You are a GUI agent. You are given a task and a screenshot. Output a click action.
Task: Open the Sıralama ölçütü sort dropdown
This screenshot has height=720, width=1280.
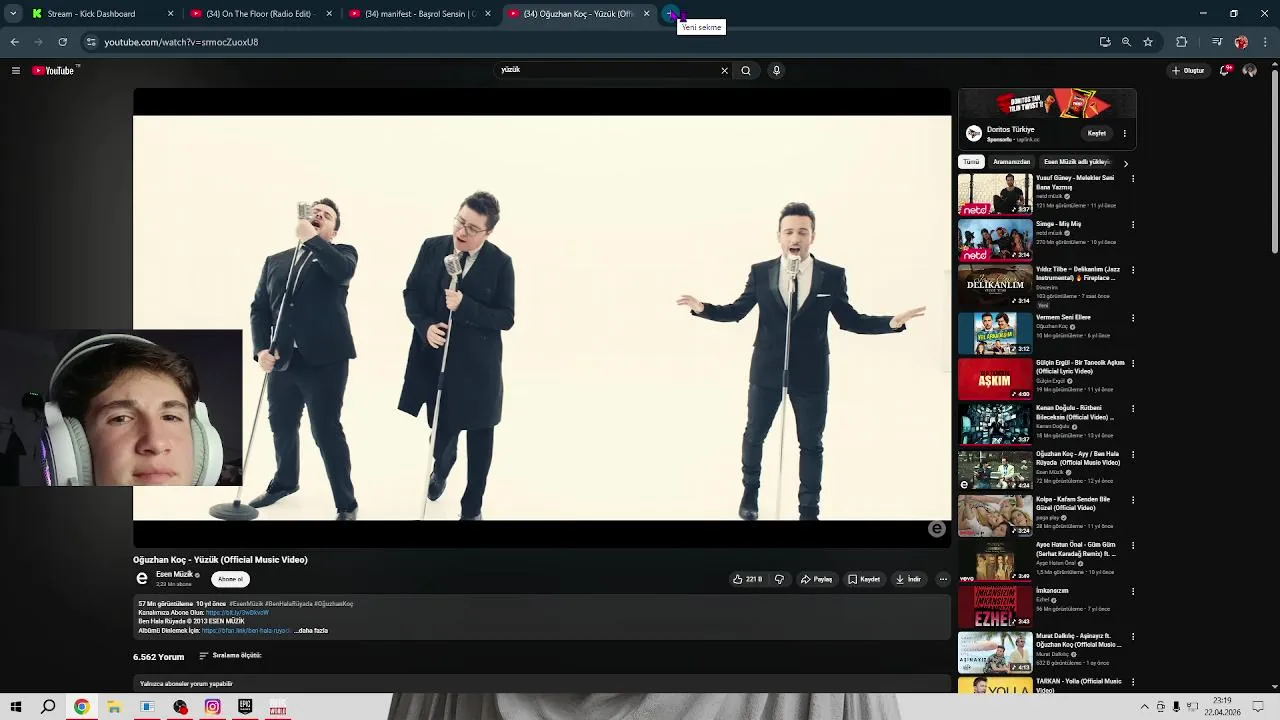(230, 656)
